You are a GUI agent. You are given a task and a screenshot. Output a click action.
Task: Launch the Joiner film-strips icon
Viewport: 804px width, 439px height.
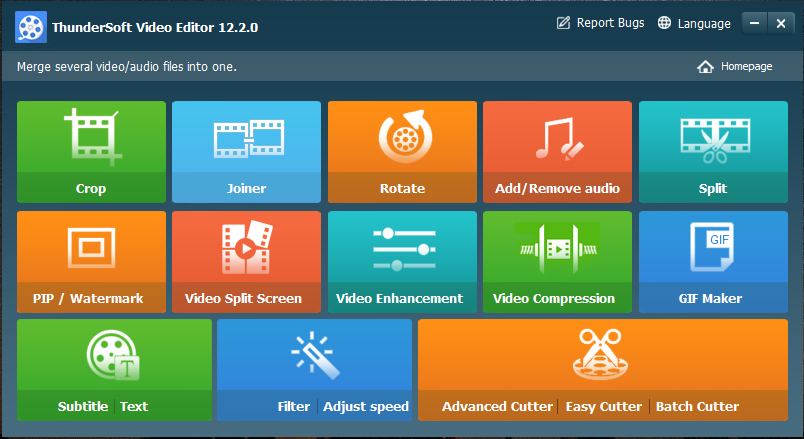click(249, 138)
